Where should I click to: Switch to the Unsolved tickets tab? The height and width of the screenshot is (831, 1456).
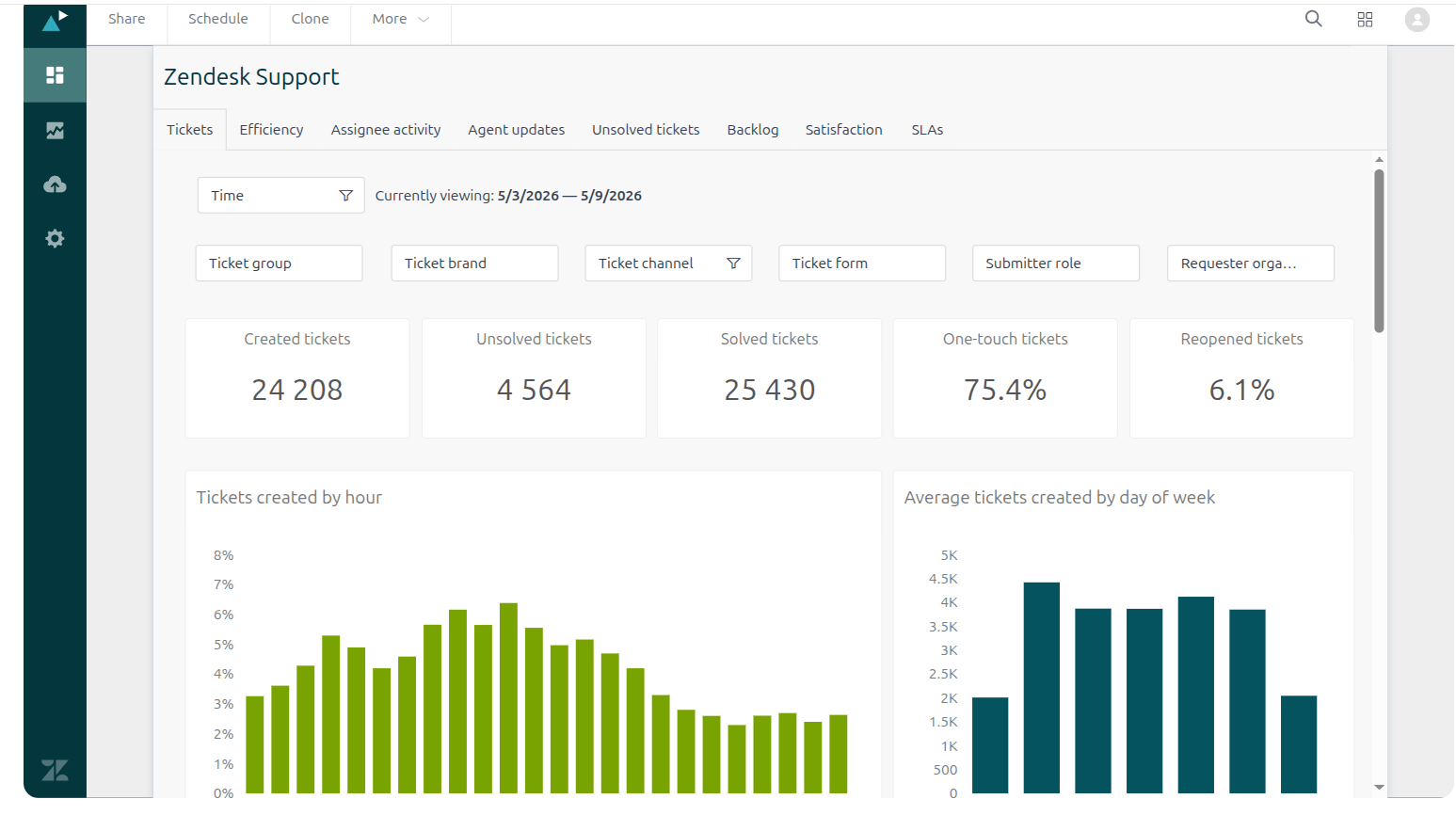pyautogui.click(x=646, y=130)
